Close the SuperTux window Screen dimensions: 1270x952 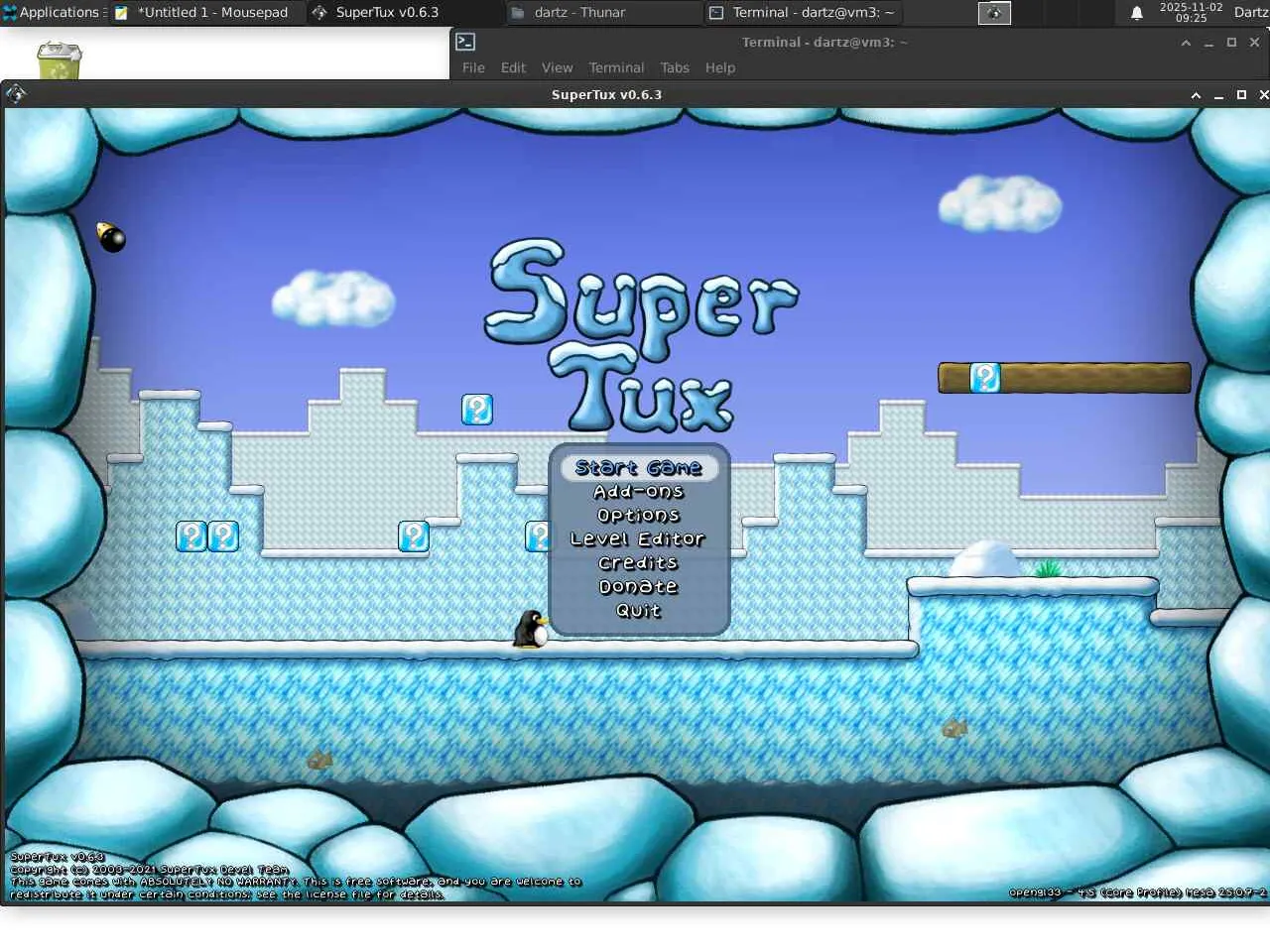click(1263, 95)
